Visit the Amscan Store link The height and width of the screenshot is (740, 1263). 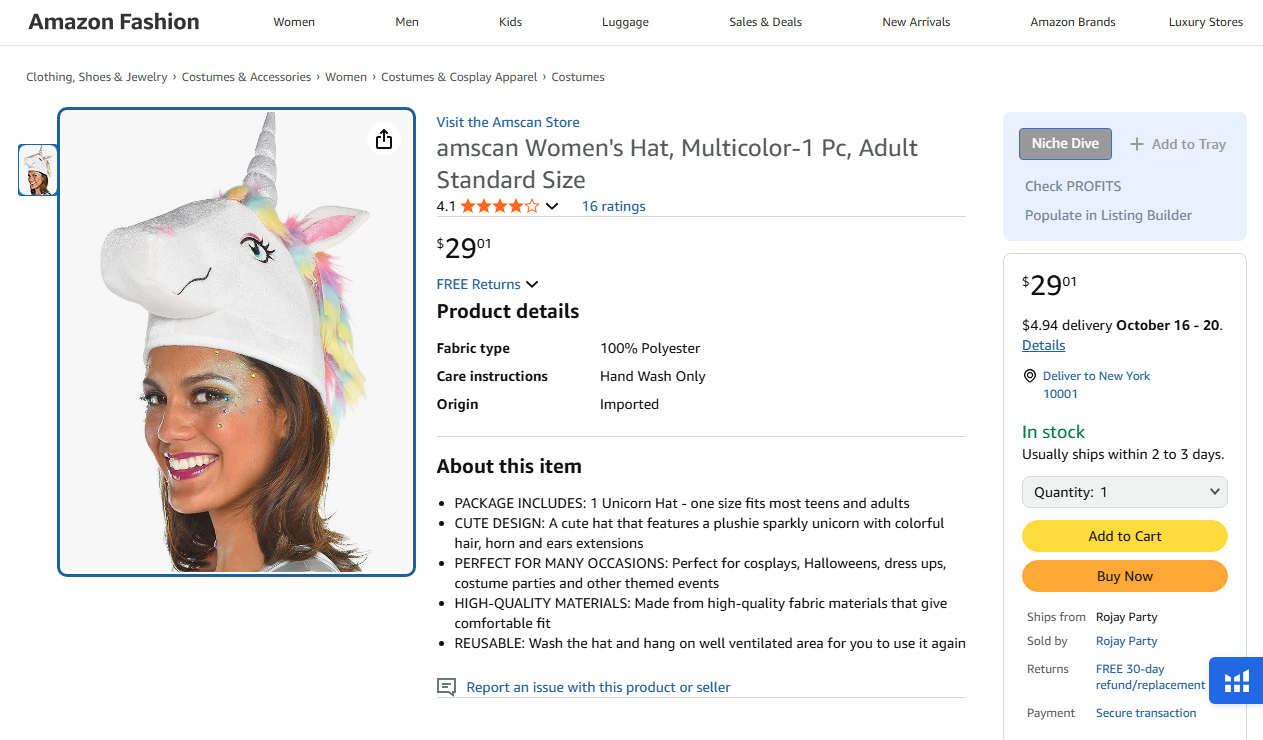click(x=508, y=122)
